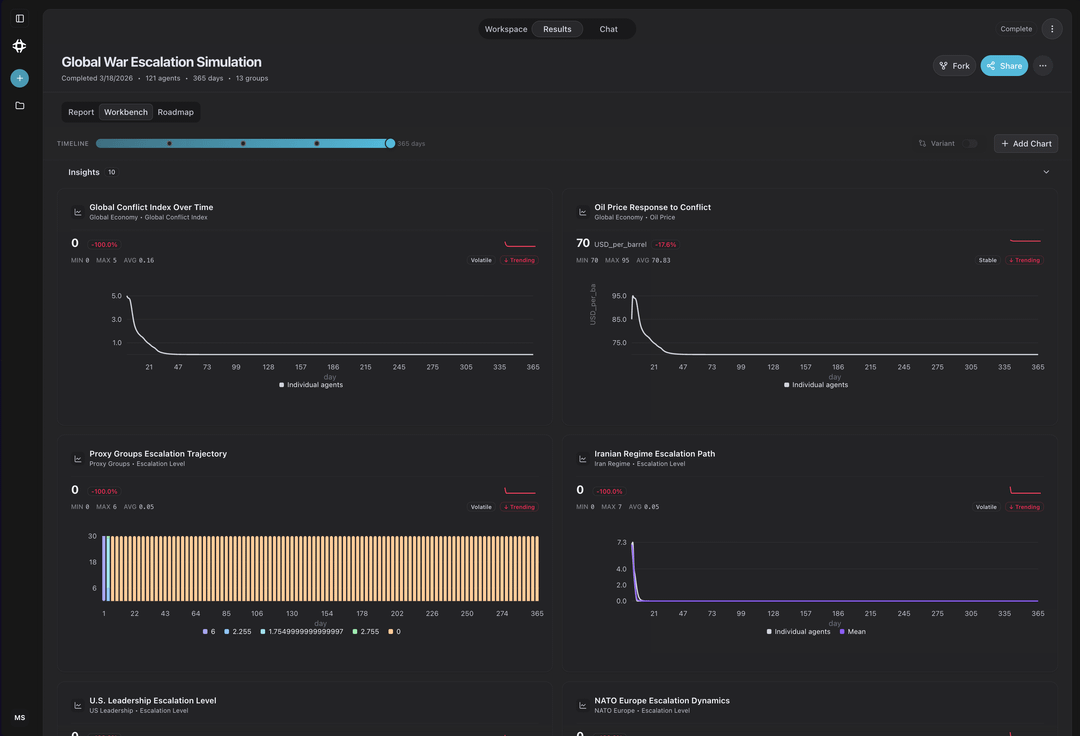1080x736 pixels.
Task: Open the folder icon in sidebar
Action: pyautogui.click(x=20, y=105)
